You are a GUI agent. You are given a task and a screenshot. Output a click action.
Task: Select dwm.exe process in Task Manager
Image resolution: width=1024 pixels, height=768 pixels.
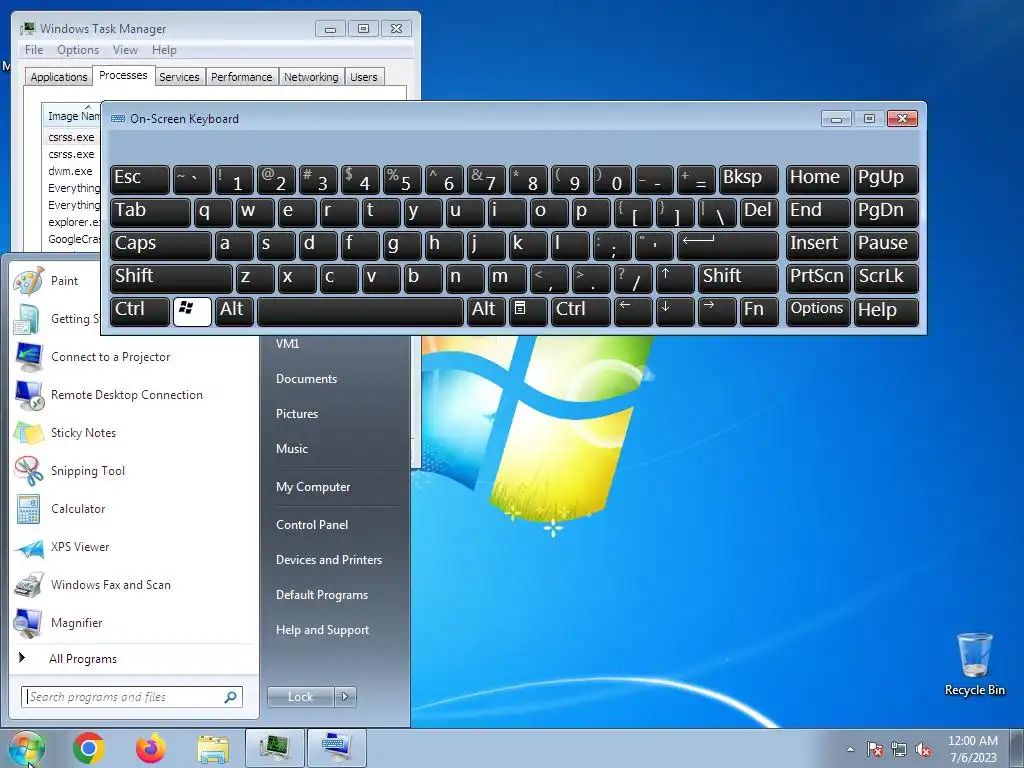click(x=71, y=171)
